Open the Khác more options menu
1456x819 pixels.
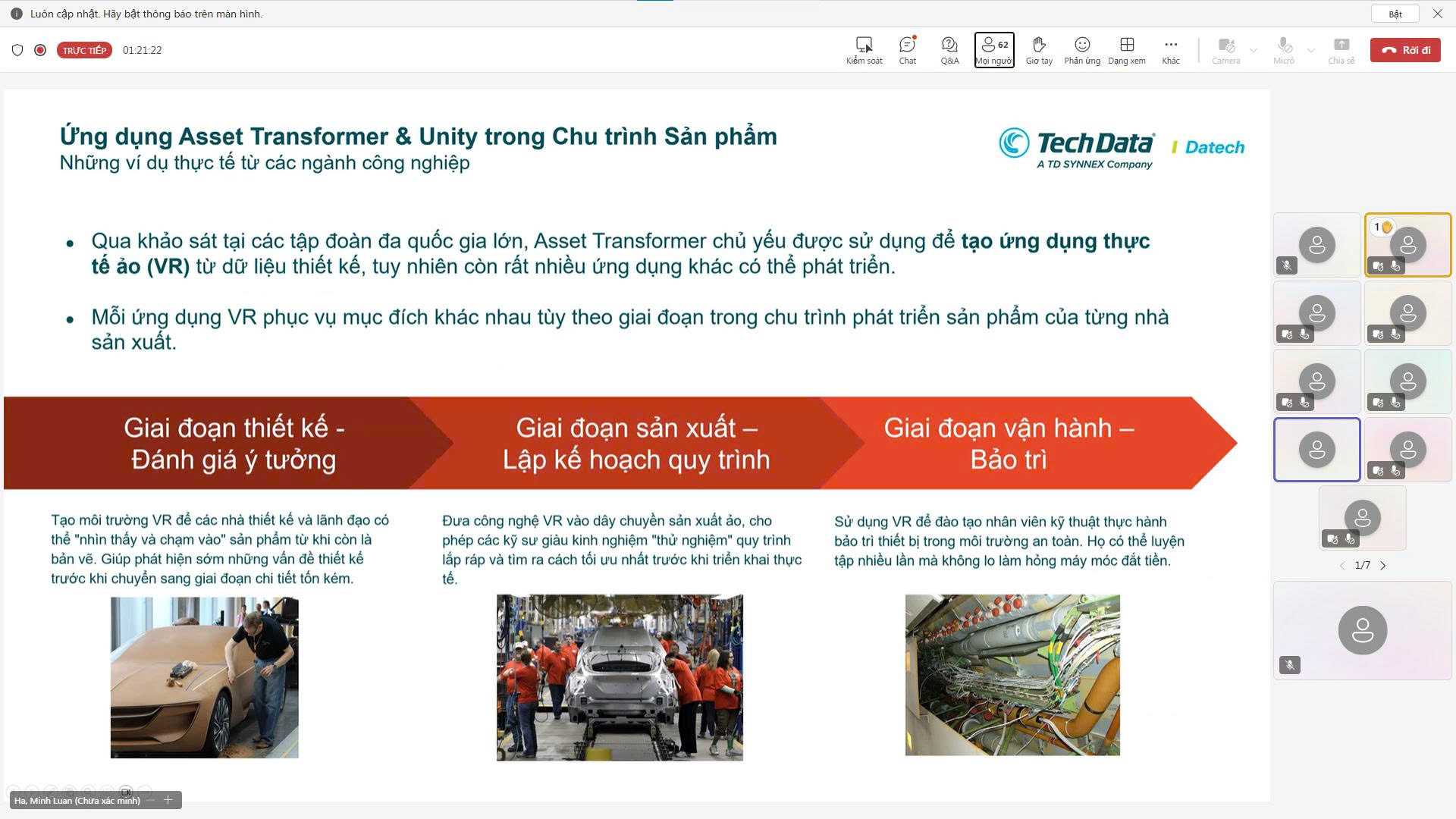click(1171, 50)
